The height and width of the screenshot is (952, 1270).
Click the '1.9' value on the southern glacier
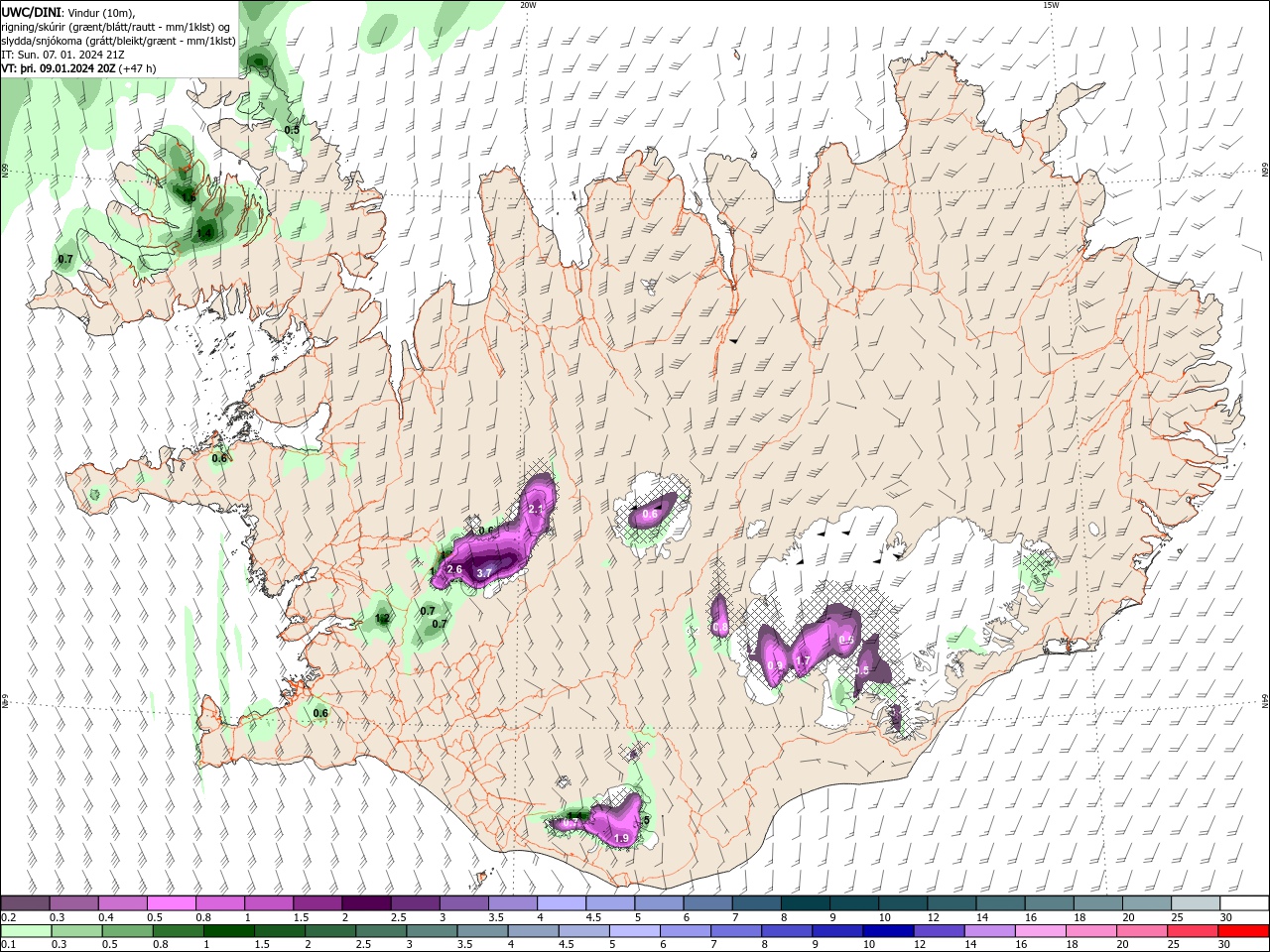[622, 839]
